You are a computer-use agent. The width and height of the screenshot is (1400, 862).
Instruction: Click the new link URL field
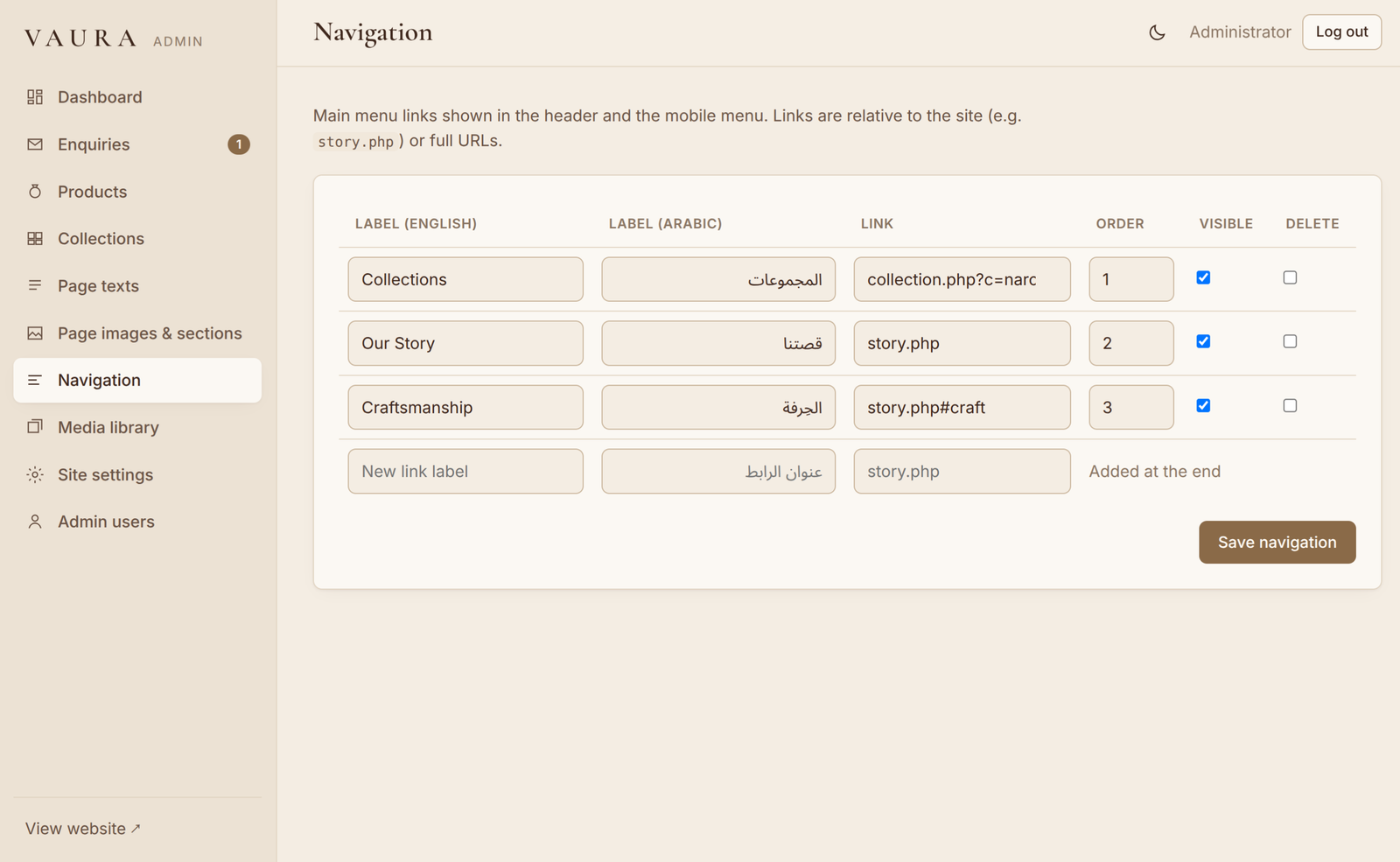(962, 472)
